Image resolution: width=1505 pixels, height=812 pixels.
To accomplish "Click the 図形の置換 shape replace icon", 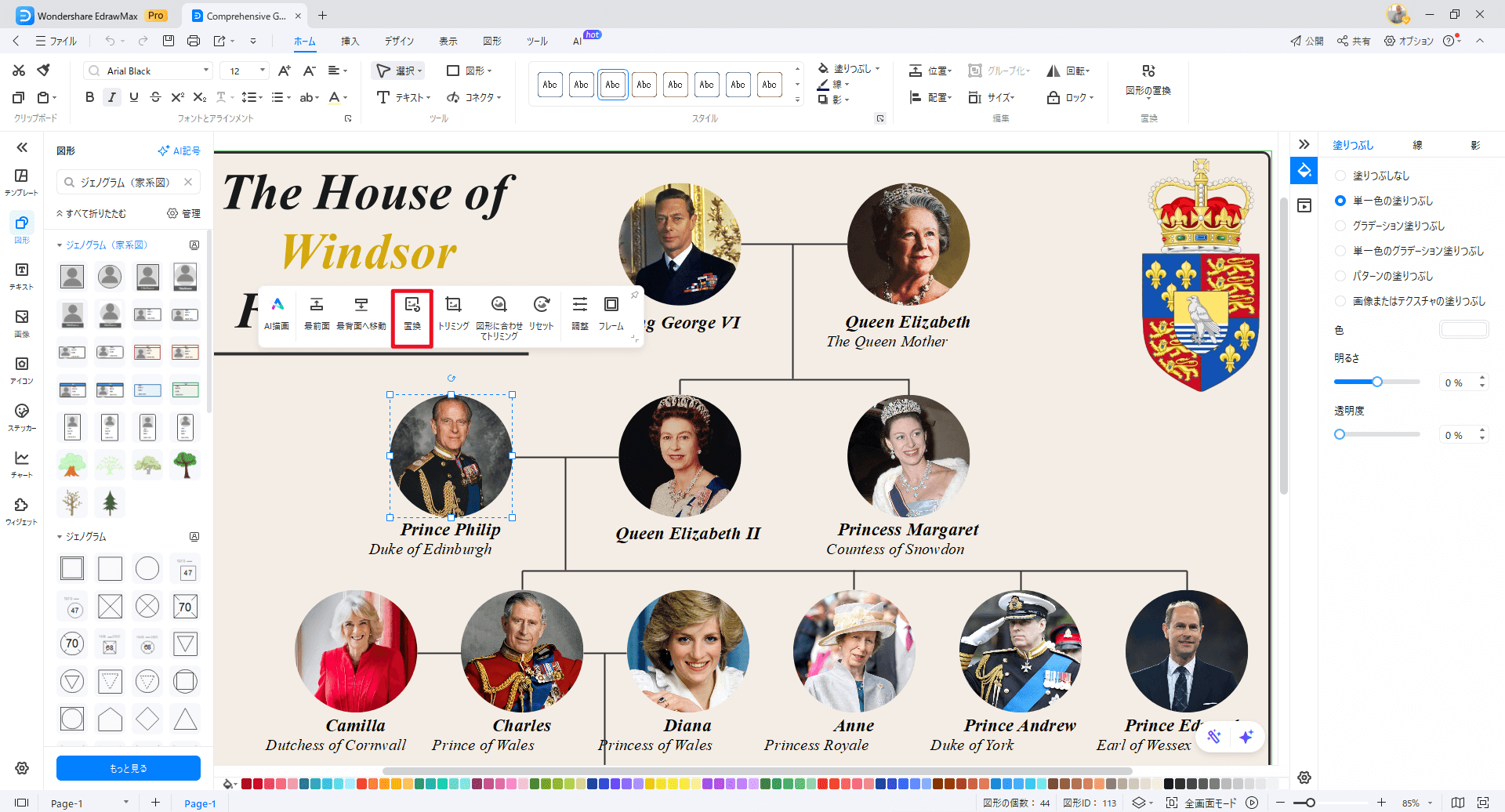I will 1148,81.
